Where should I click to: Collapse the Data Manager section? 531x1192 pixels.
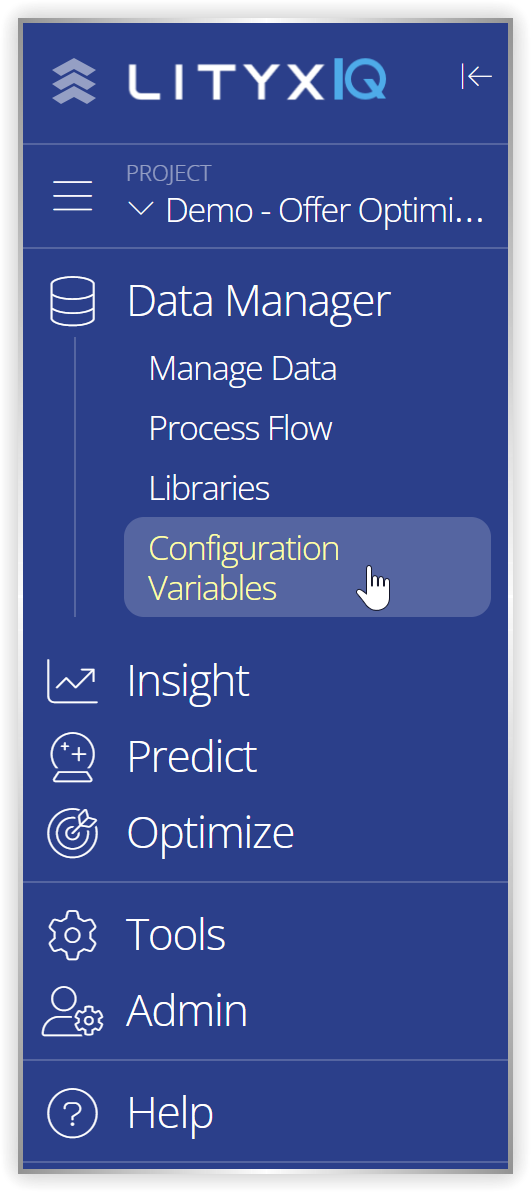[x=259, y=301]
